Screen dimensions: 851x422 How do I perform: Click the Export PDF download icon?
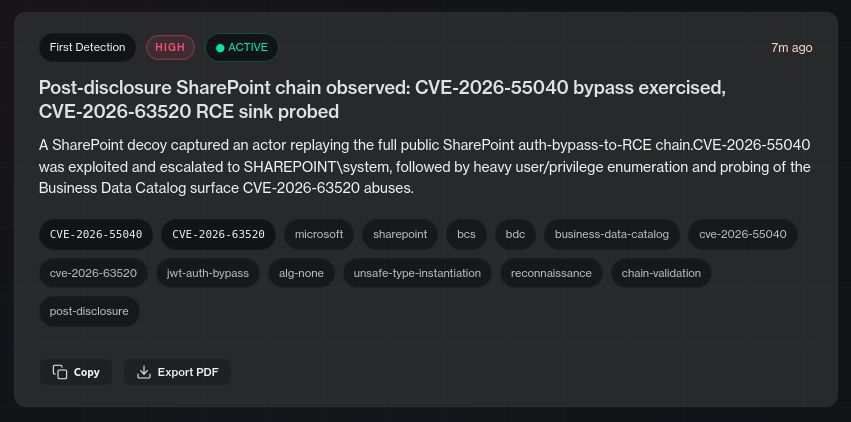[x=144, y=372]
